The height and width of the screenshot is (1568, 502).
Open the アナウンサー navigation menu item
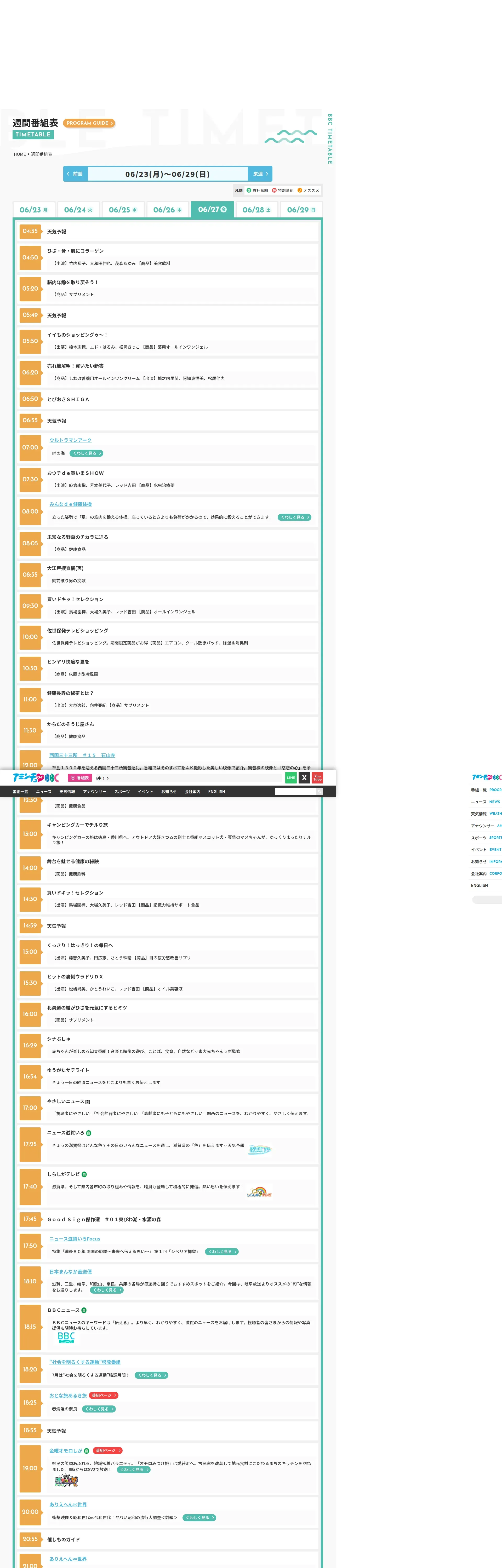click(x=94, y=792)
